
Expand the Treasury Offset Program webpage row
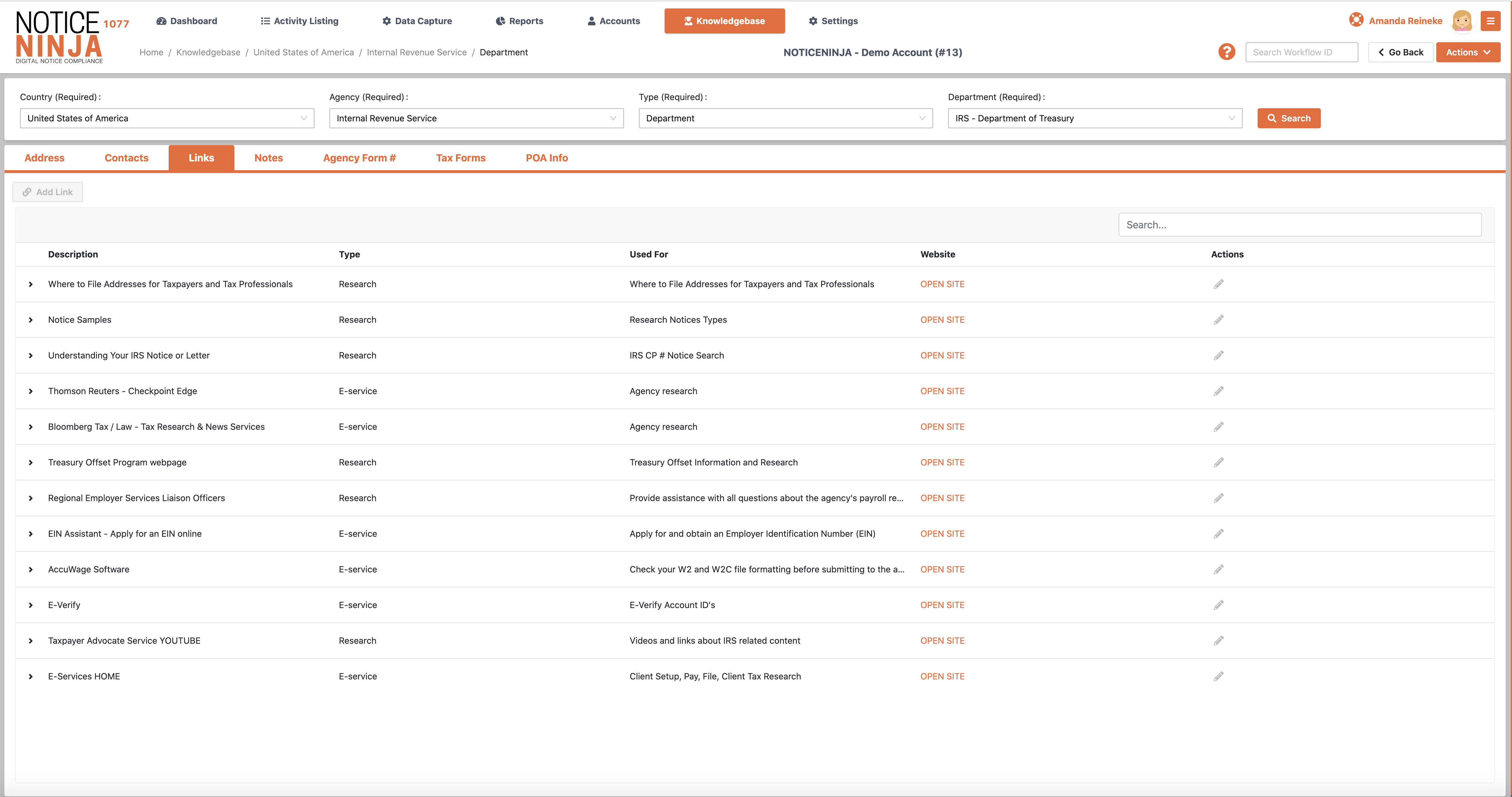(31, 463)
